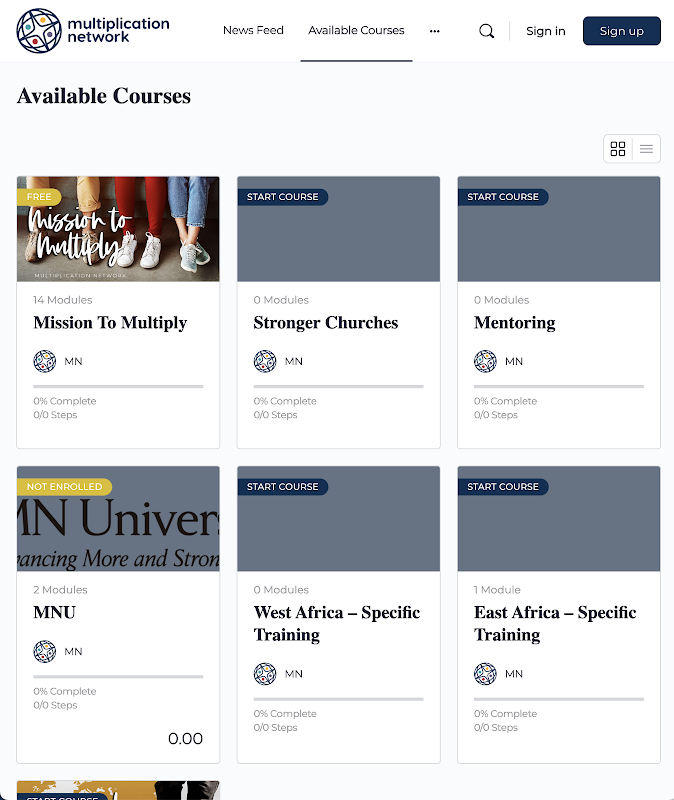
Task: Click Start Course badge on Mentoring card
Action: pyautogui.click(x=502, y=197)
